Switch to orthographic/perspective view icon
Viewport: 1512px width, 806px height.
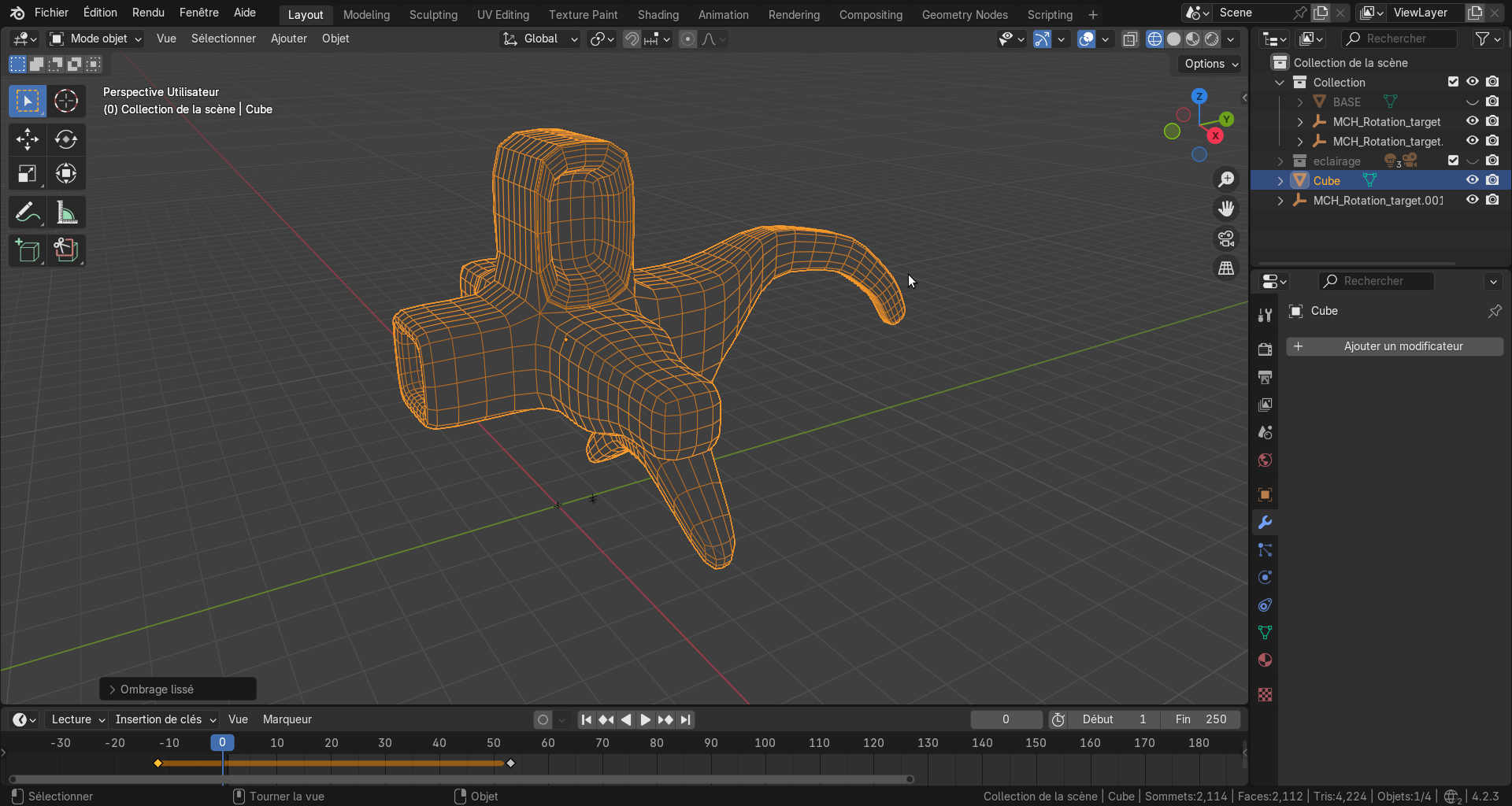click(x=1226, y=268)
